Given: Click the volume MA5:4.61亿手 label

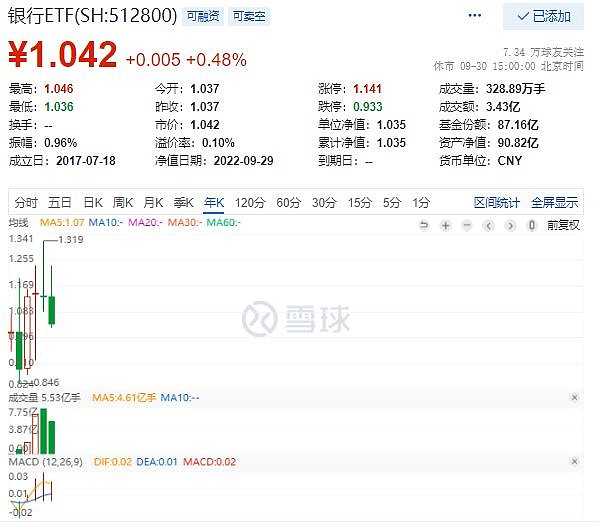Looking at the screenshot, I should pyautogui.click(x=124, y=398).
